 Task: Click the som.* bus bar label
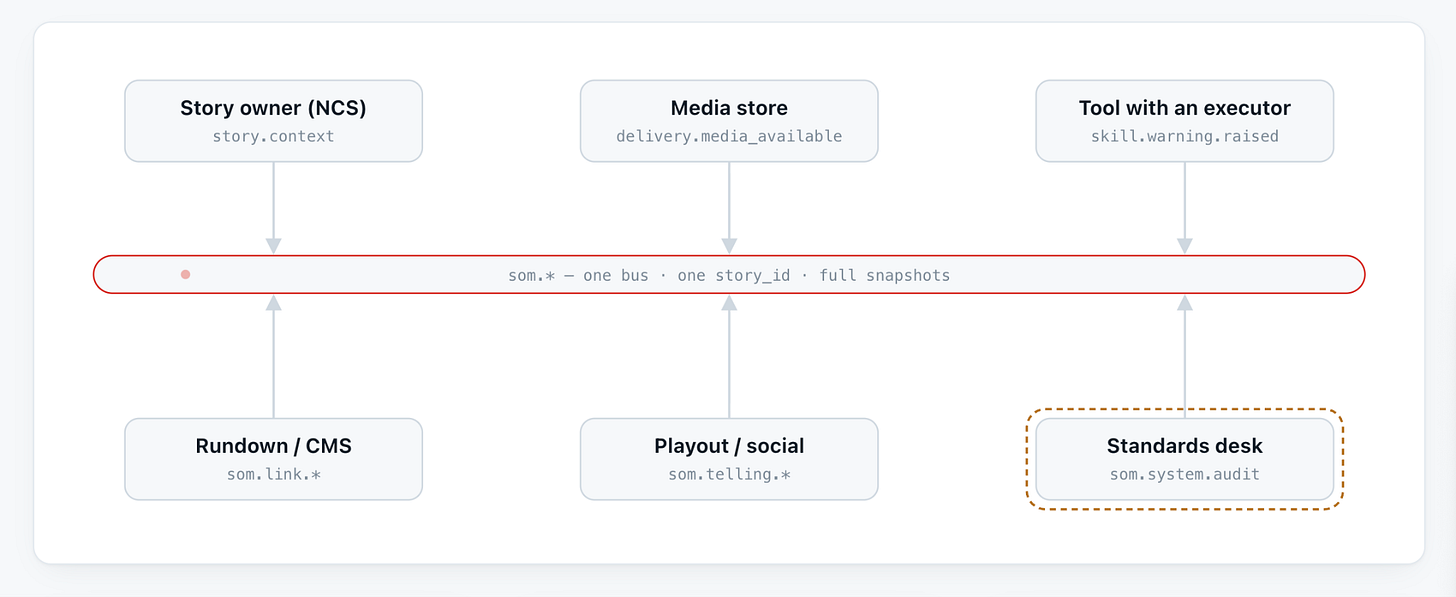[729, 275]
